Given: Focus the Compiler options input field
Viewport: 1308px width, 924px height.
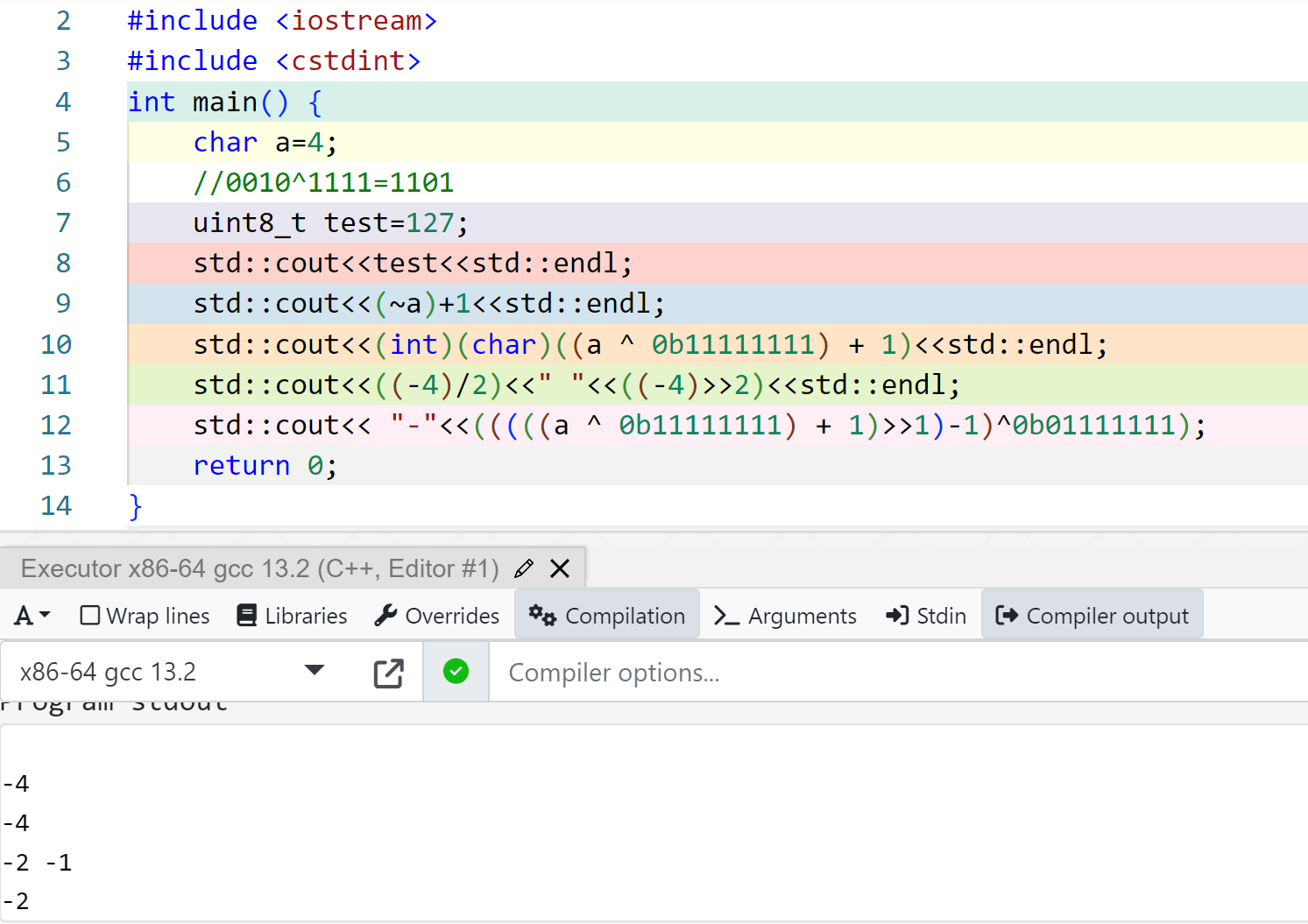Looking at the screenshot, I should coord(898,673).
